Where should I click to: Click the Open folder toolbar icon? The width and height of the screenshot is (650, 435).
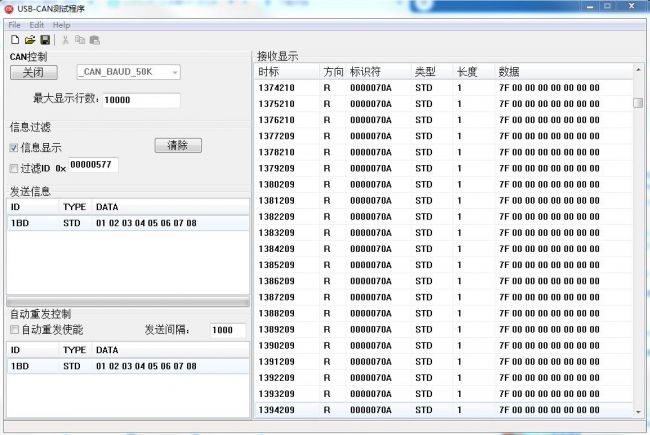30,40
